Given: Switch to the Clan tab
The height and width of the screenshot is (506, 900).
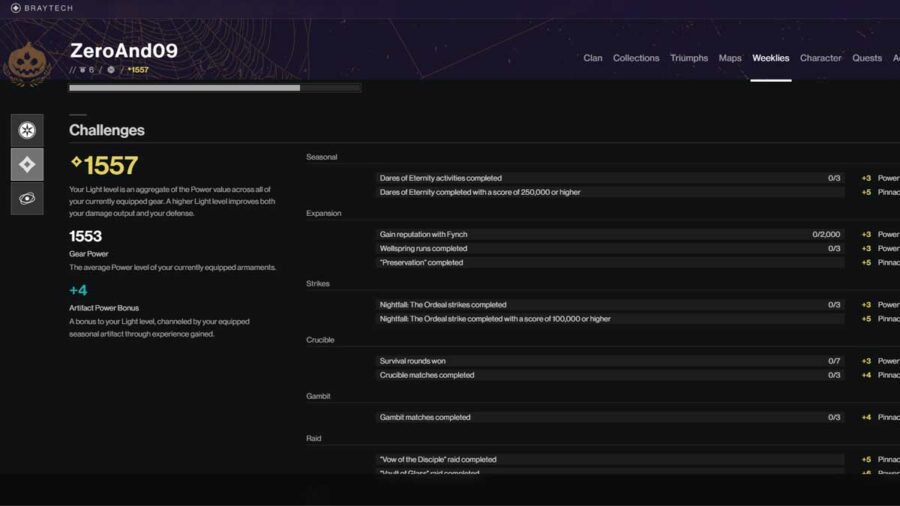Looking at the screenshot, I should click(593, 58).
